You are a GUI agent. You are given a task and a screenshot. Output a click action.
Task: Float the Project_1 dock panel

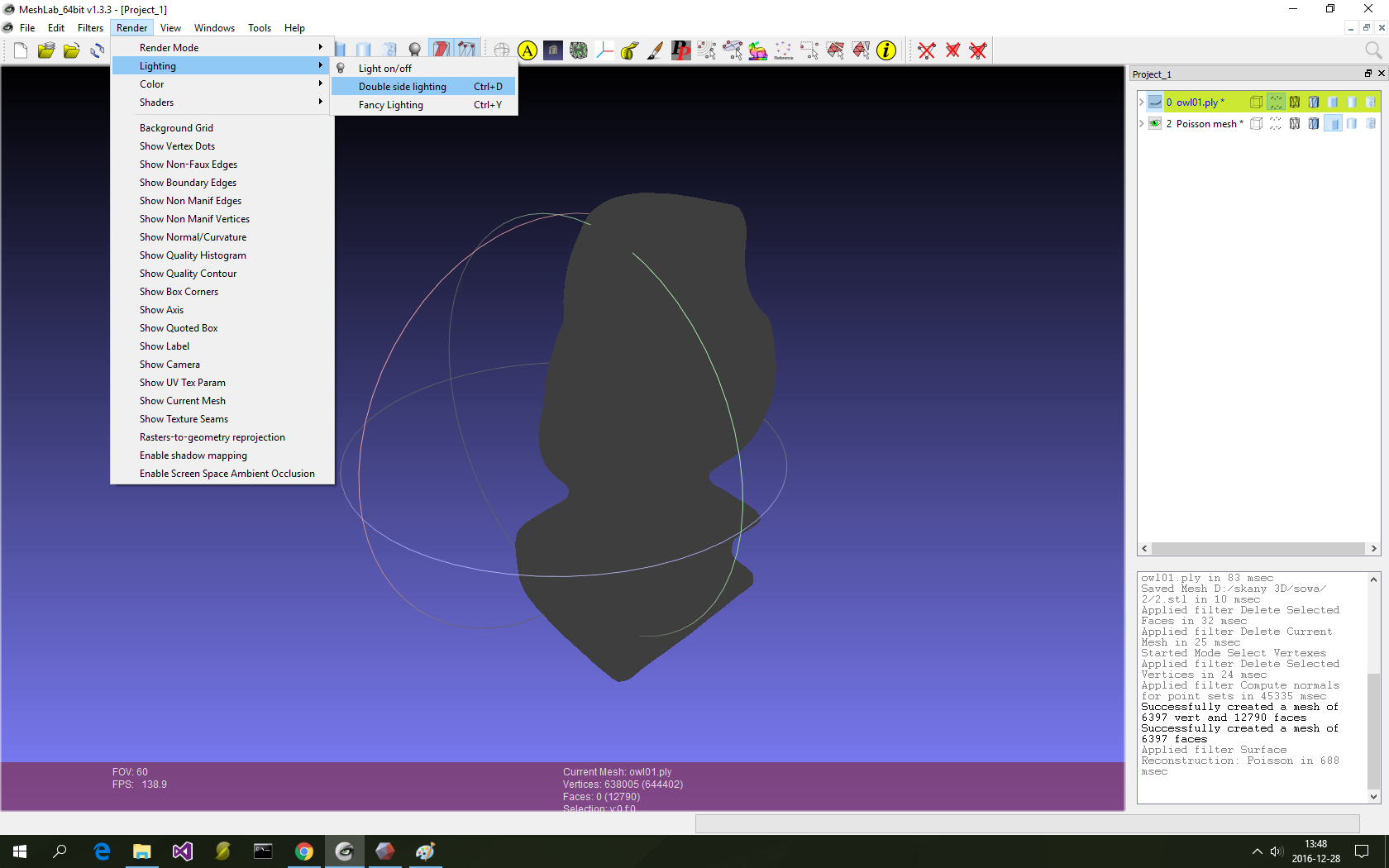1368,74
